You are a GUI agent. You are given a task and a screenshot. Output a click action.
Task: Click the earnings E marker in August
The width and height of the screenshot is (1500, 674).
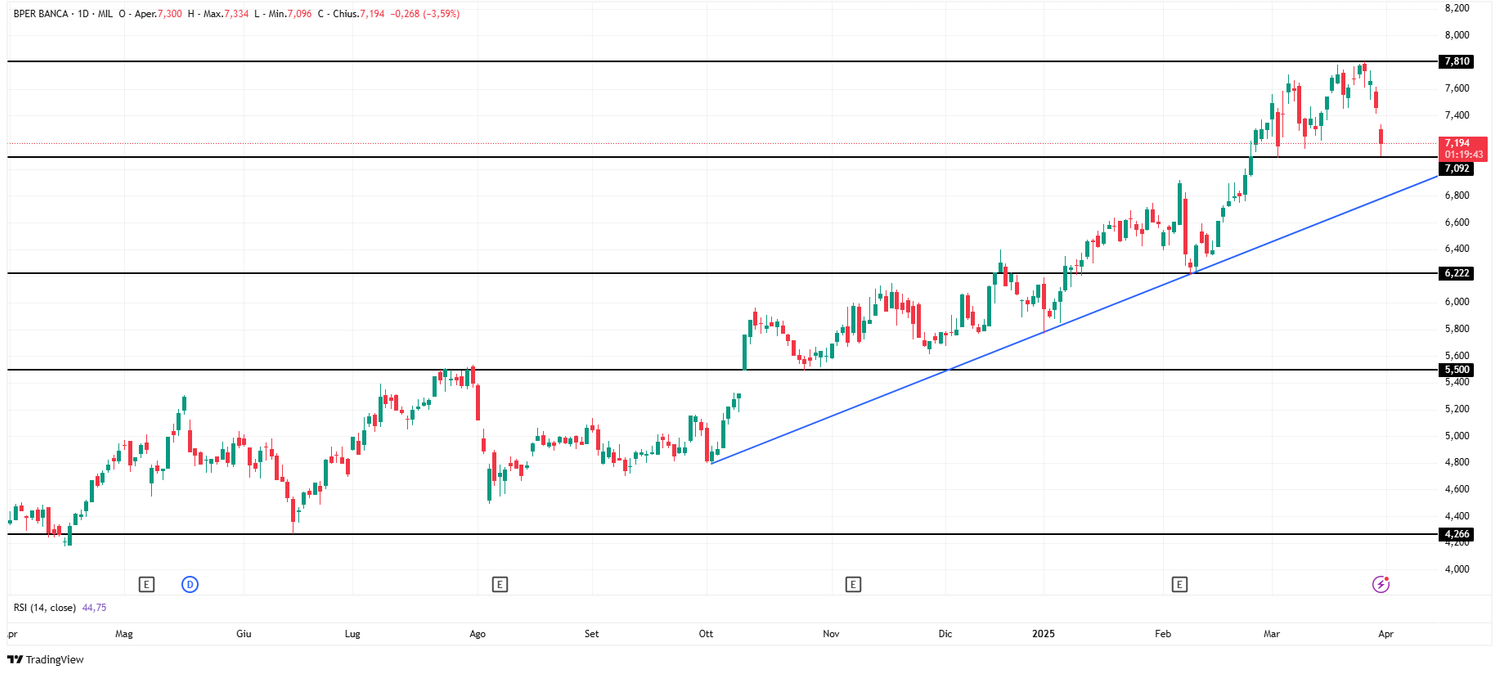click(500, 584)
